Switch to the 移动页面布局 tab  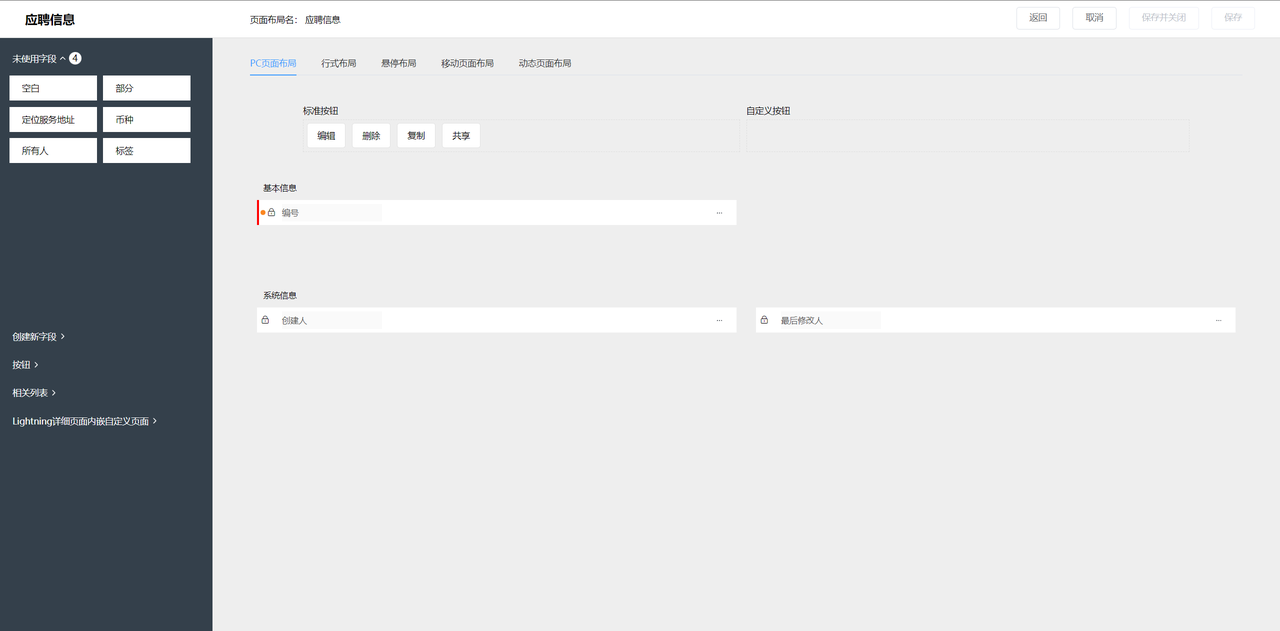467,63
